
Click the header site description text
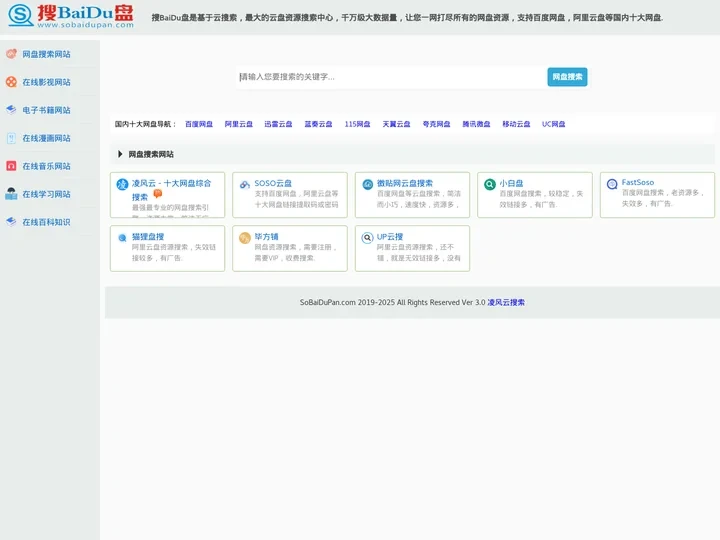(x=407, y=17)
